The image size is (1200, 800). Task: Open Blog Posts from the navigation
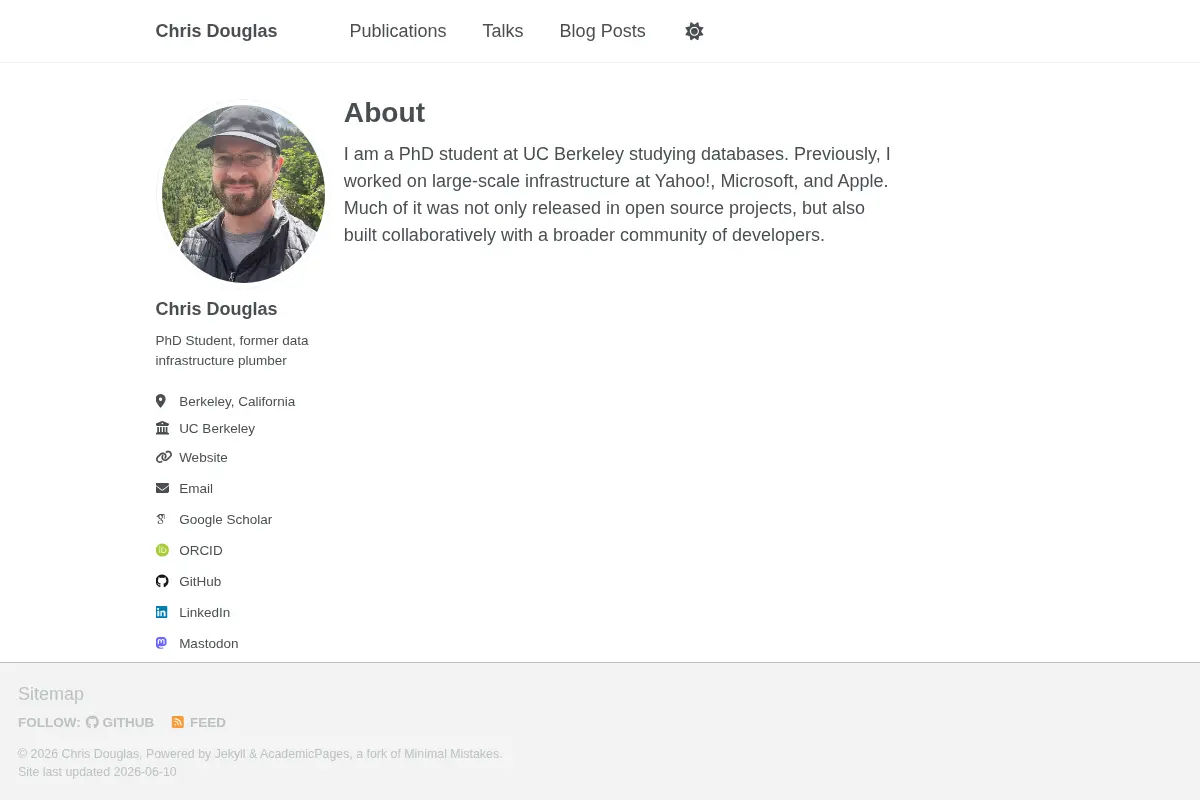click(x=602, y=31)
